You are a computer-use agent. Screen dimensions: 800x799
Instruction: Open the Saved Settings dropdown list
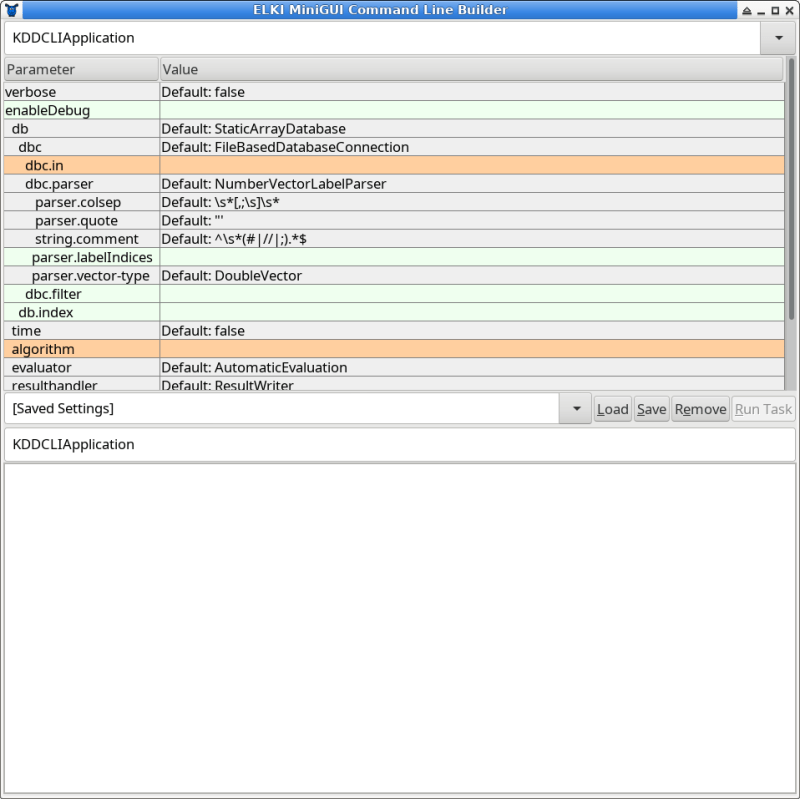[575, 408]
